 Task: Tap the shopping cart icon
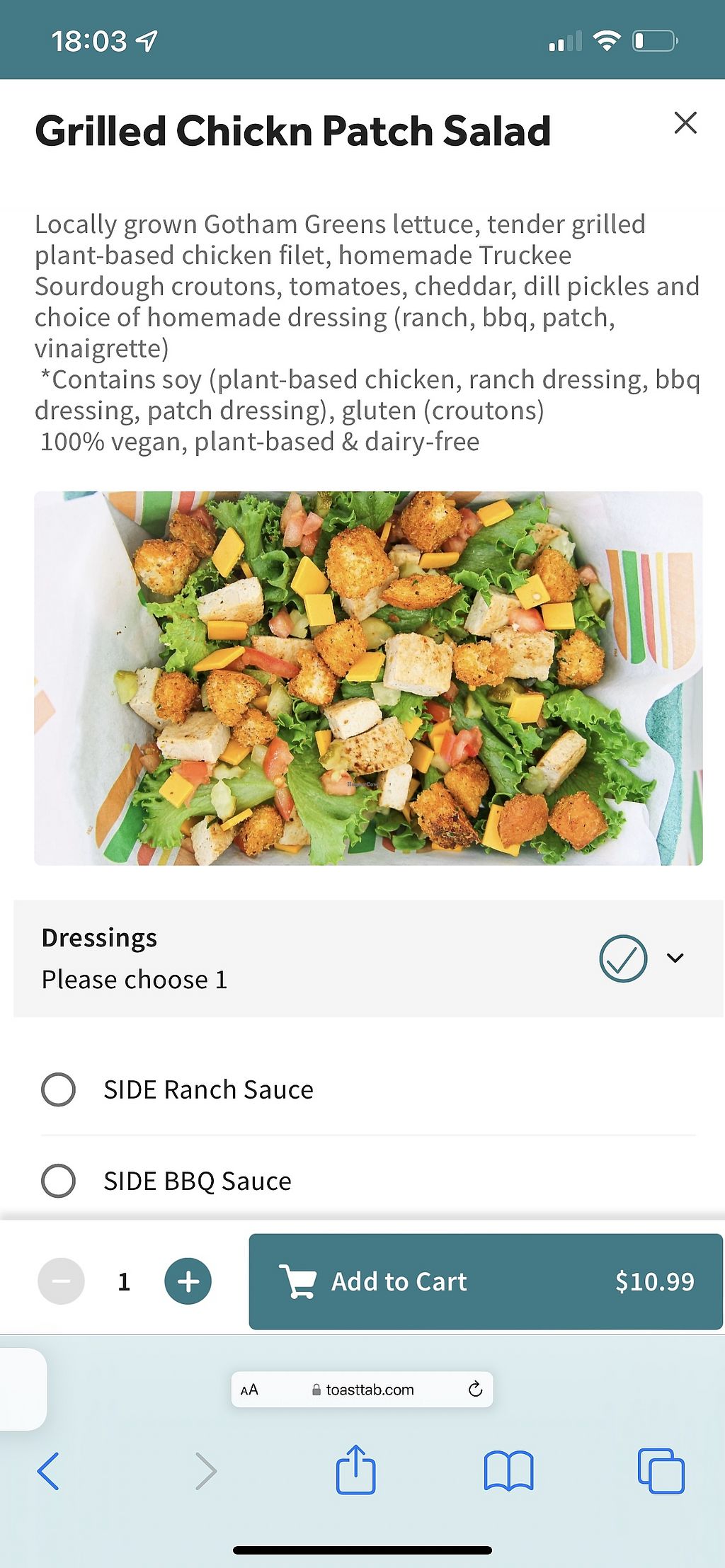297,1281
